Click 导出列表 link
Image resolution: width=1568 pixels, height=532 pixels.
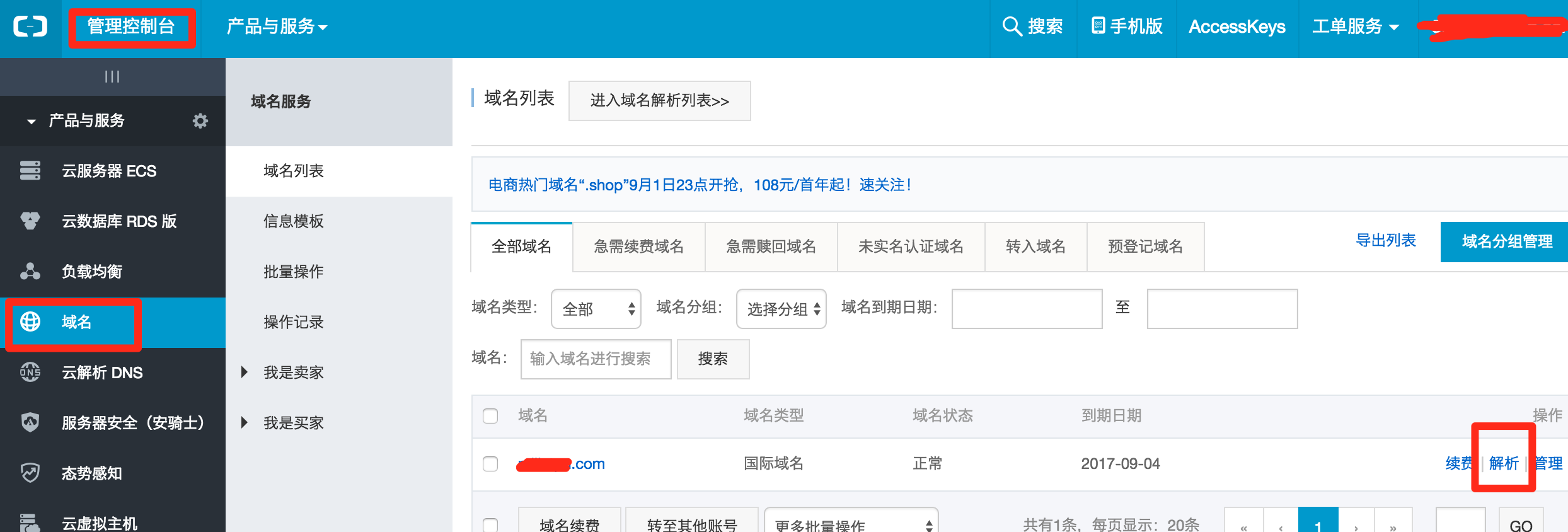pyautogui.click(x=1386, y=240)
